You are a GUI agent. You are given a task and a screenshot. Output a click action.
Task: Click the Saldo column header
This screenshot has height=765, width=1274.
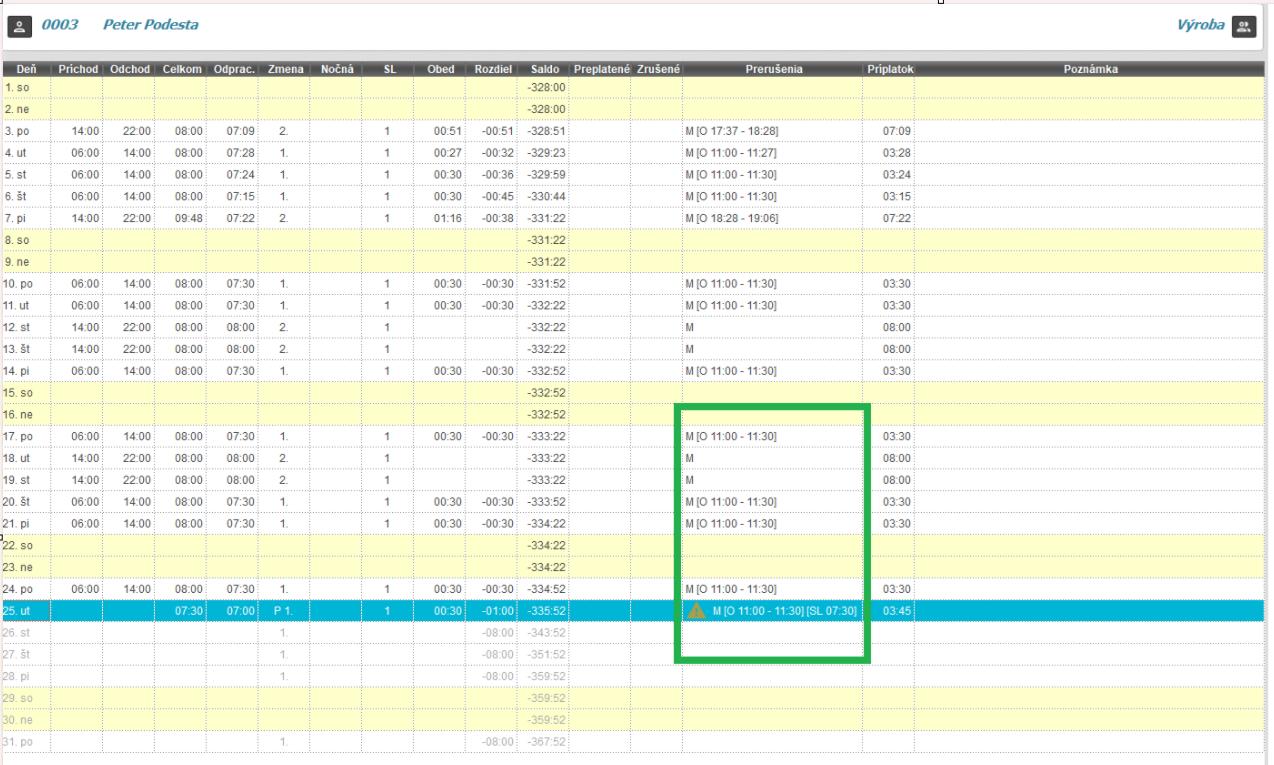pyautogui.click(x=544, y=69)
